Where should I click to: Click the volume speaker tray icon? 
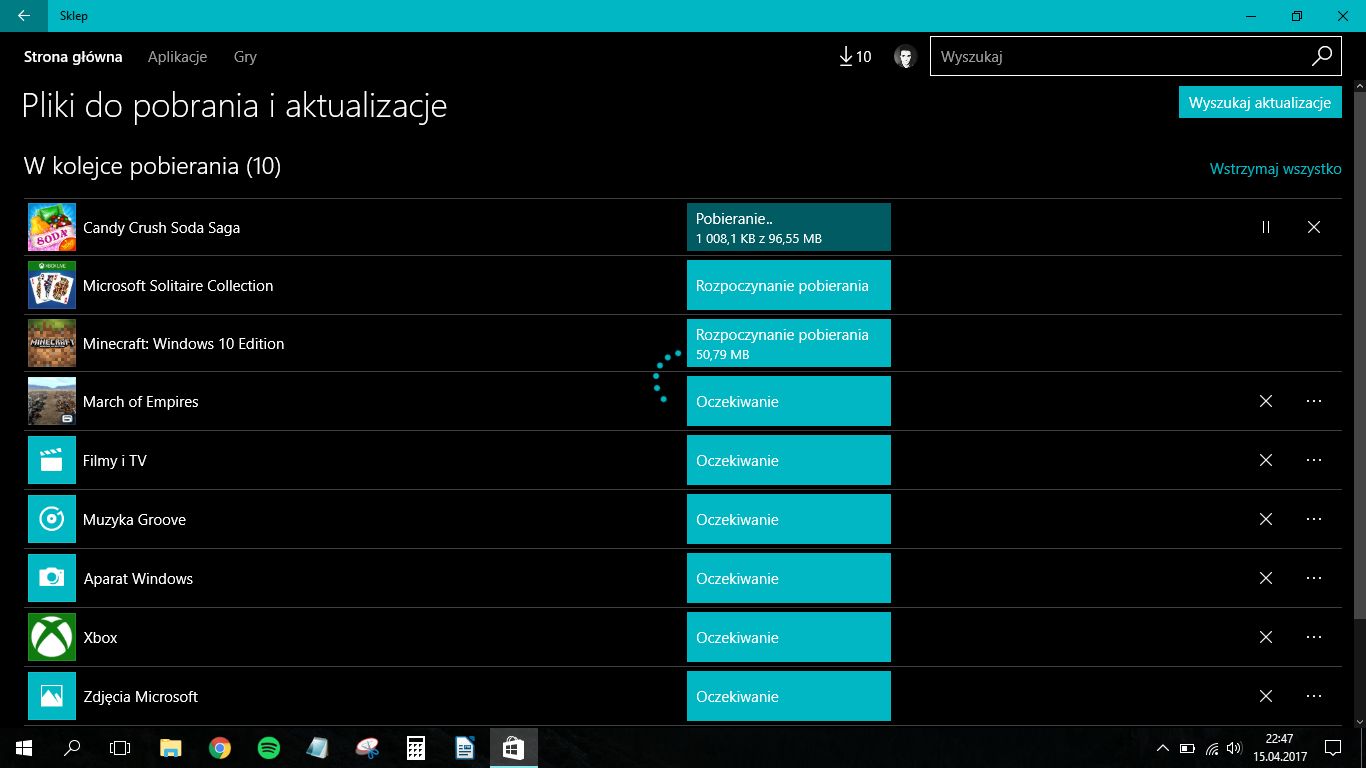tap(1236, 748)
